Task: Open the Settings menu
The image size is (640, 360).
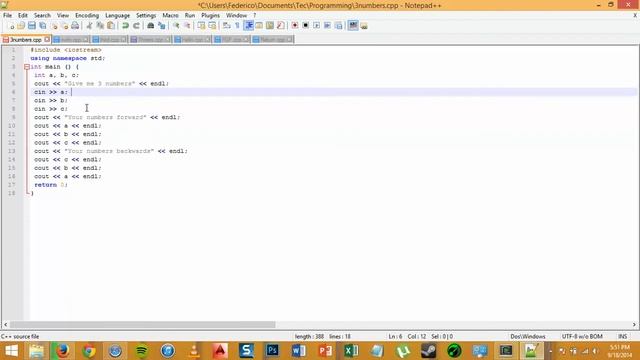Action: [146, 16]
